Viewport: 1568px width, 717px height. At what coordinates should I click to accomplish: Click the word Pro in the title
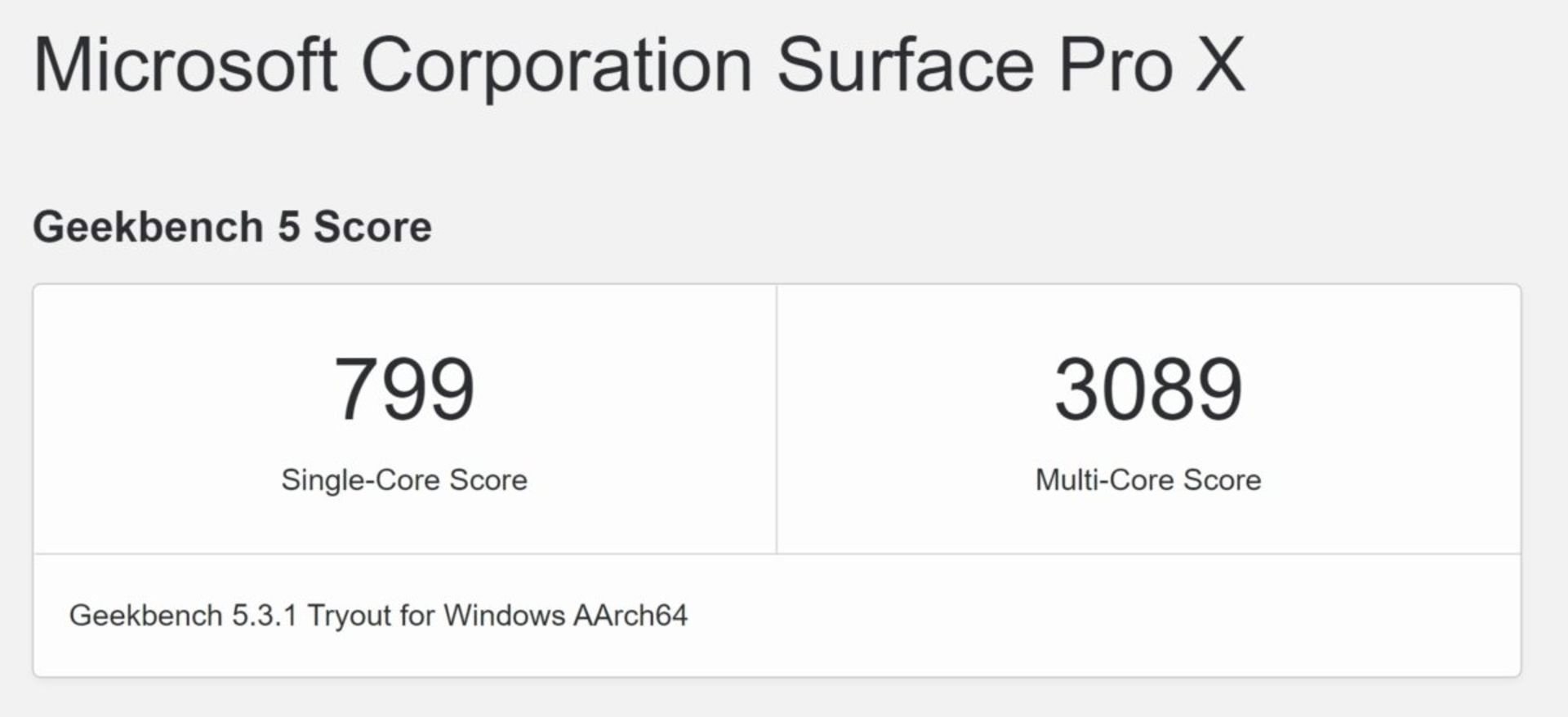(x=1116, y=65)
